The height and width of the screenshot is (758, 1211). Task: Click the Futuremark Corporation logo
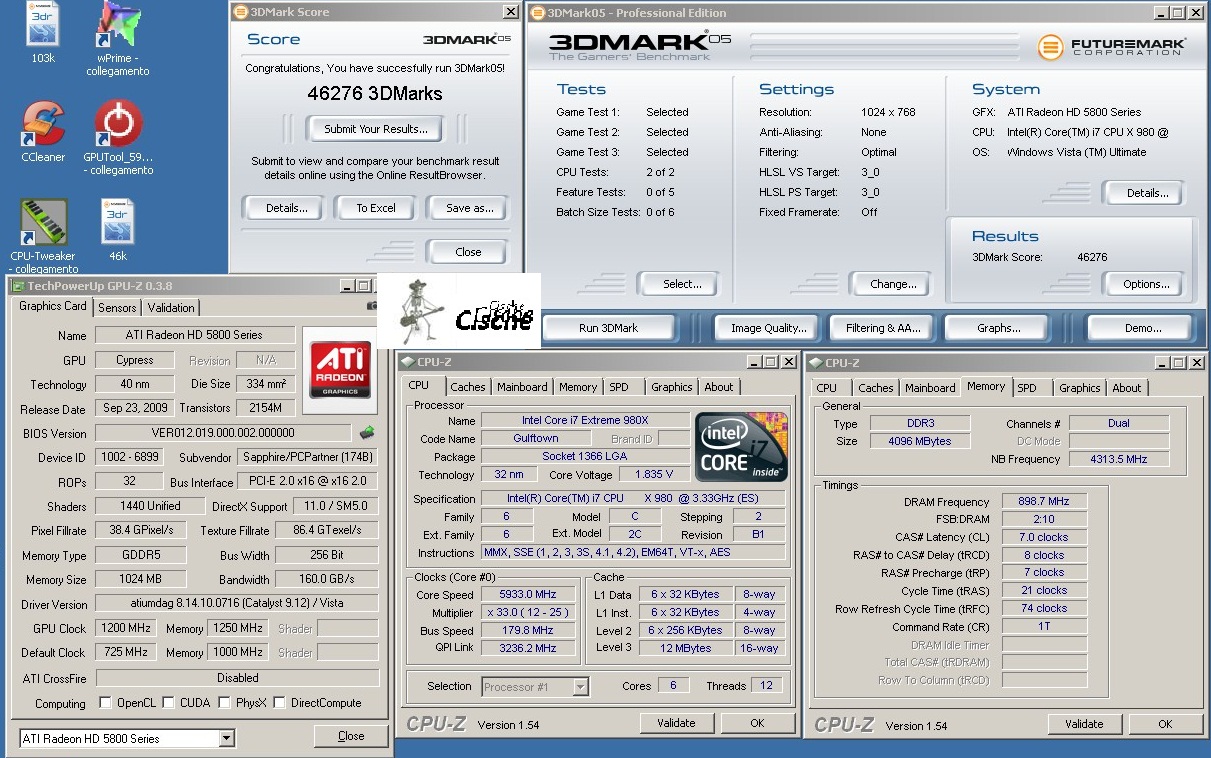tap(1111, 47)
